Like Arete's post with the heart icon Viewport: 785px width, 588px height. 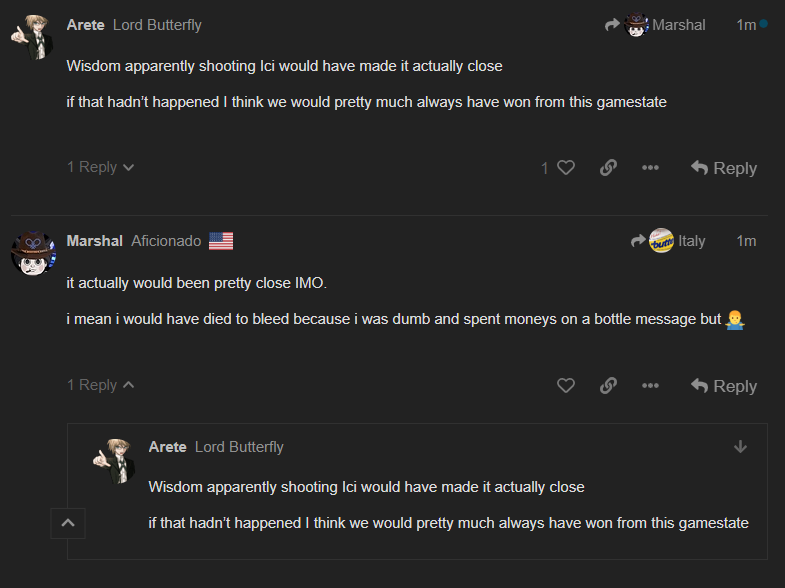(x=565, y=168)
